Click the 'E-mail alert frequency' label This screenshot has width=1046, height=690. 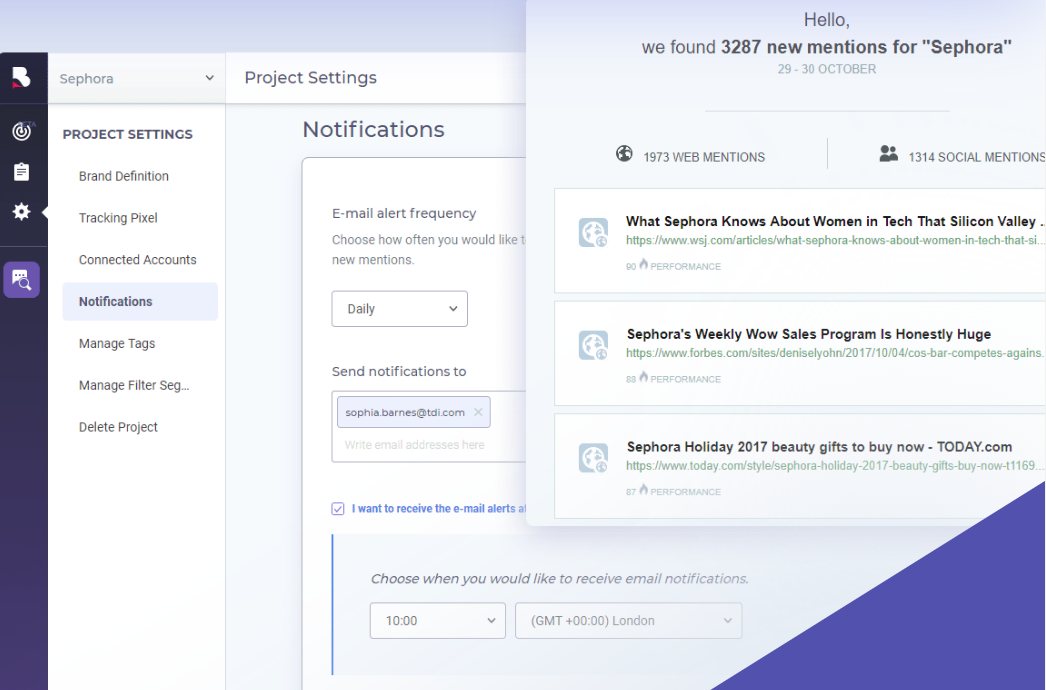(x=404, y=214)
